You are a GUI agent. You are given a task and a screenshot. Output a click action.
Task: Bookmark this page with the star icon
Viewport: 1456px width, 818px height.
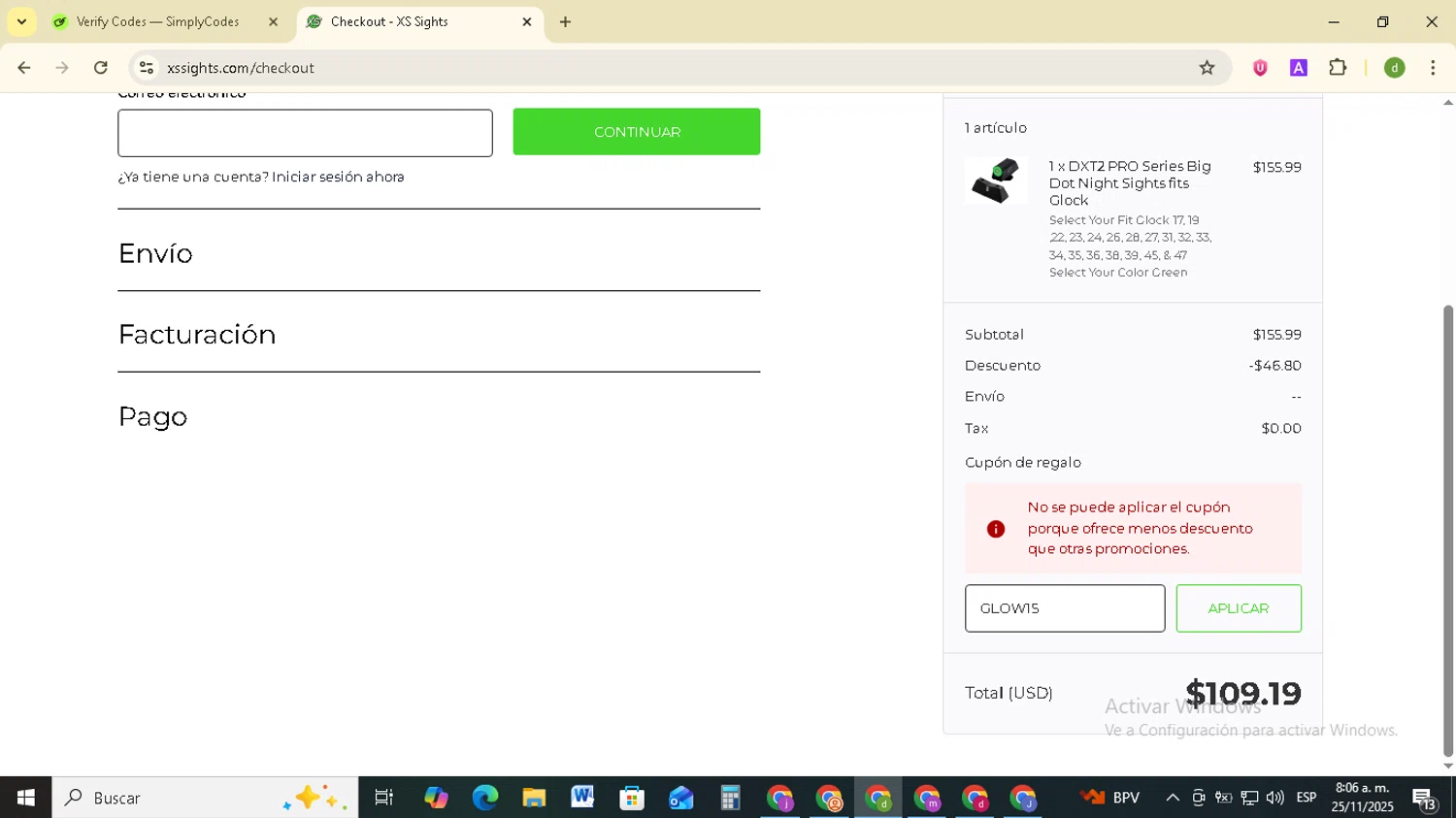pyautogui.click(x=1207, y=68)
